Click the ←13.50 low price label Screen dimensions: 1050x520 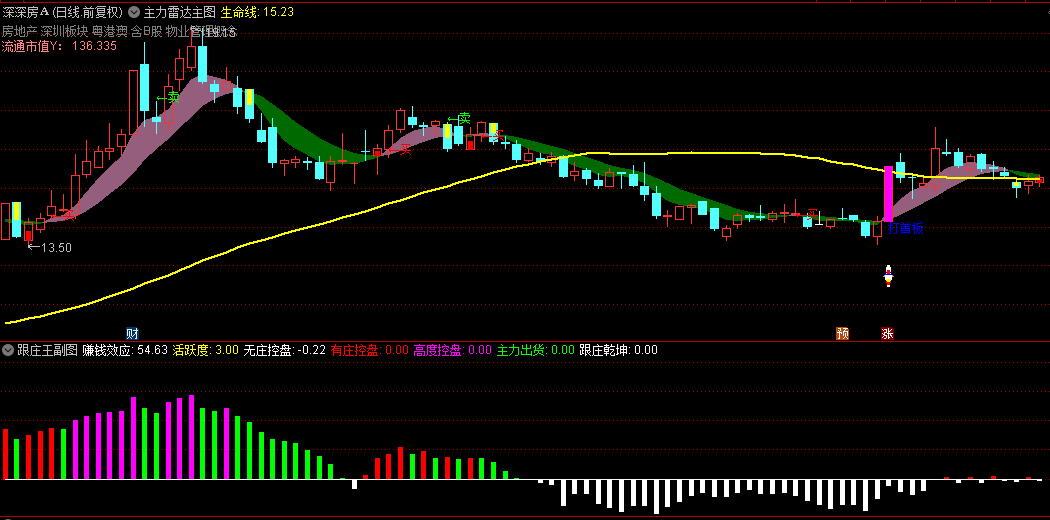point(49,248)
